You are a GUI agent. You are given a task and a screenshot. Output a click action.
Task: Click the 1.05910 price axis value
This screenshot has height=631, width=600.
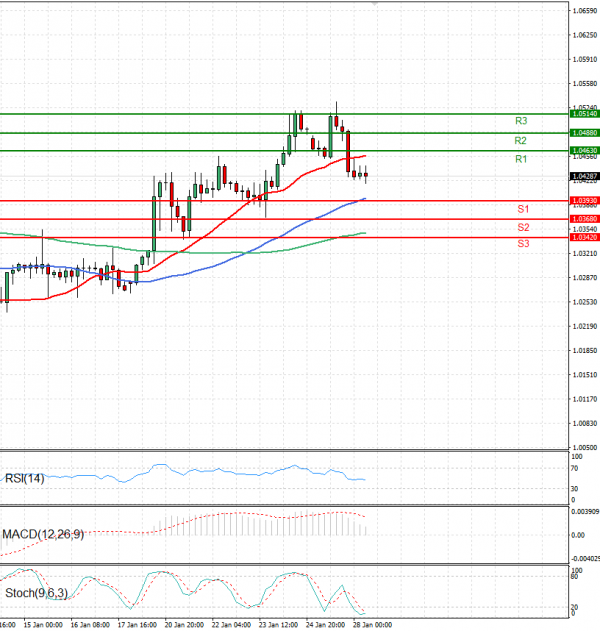point(585,60)
